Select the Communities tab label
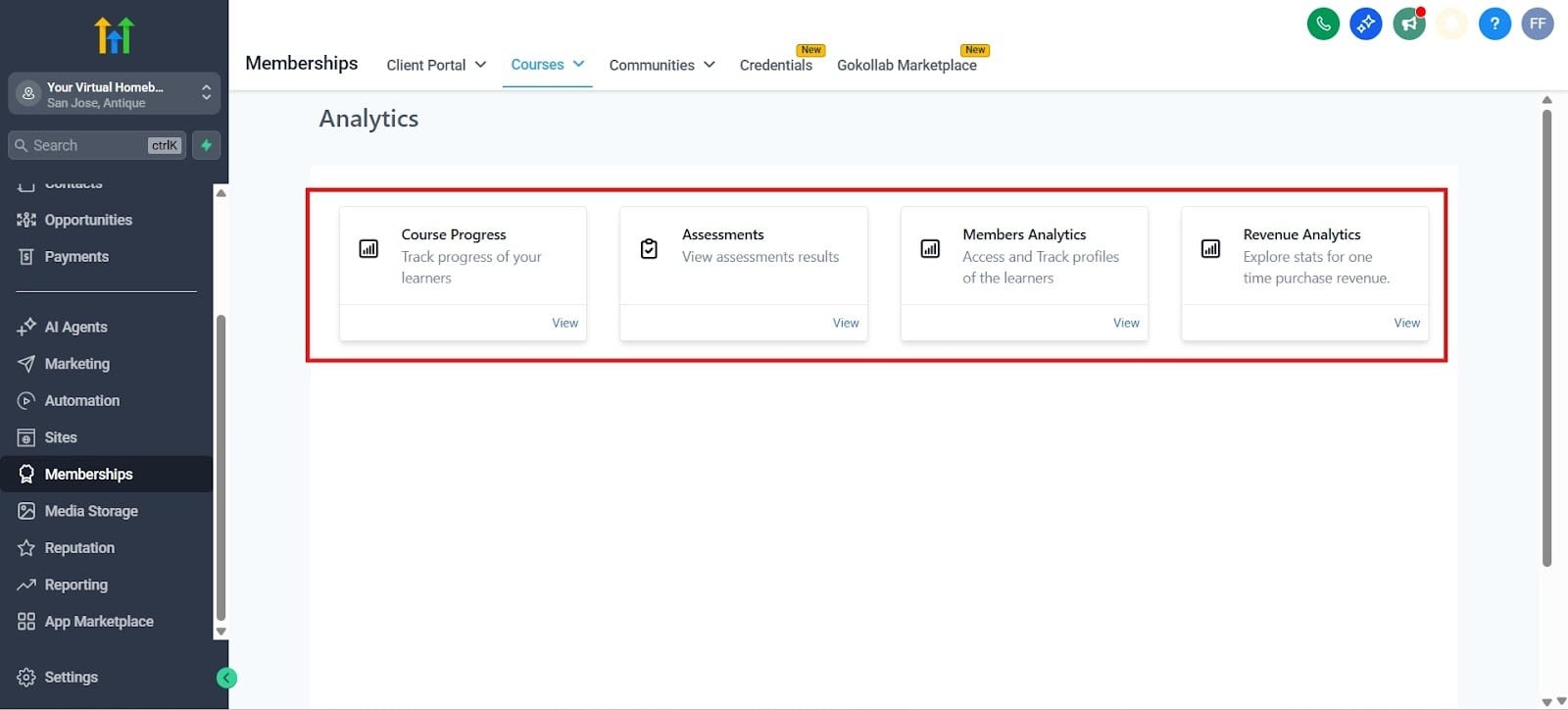The width and height of the screenshot is (1568, 710). coord(652,65)
